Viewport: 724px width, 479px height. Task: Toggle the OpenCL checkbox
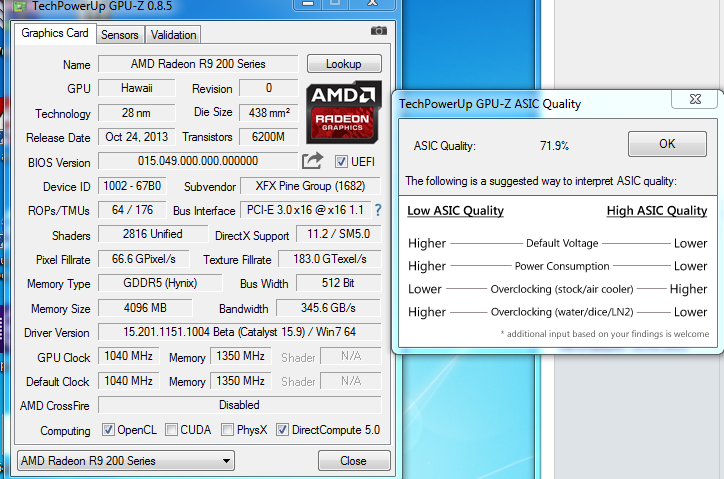tap(108, 430)
